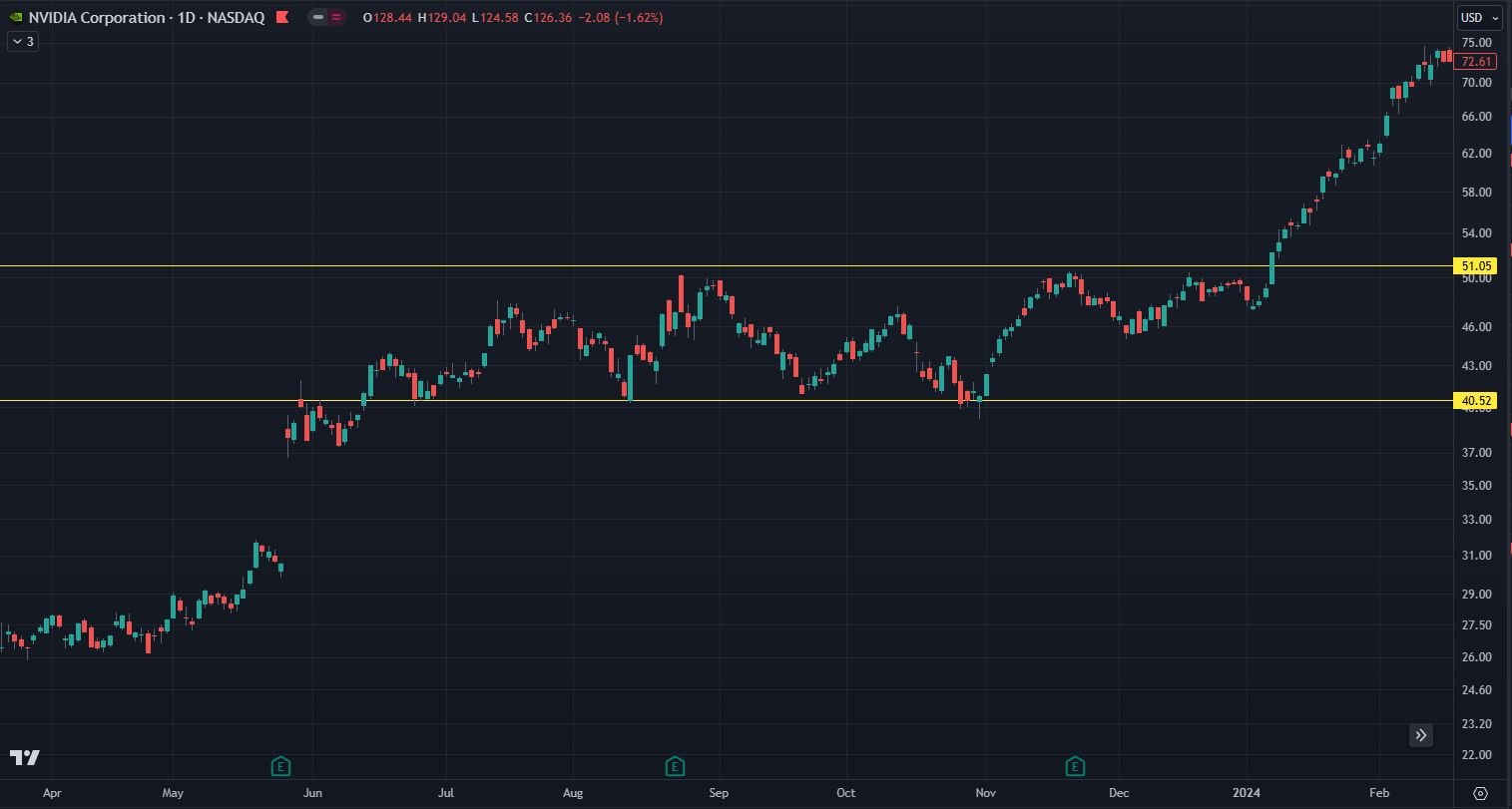Click the 46.00 price axis label
This screenshot has height=809, width=1512.
(x=1476, y=327)
